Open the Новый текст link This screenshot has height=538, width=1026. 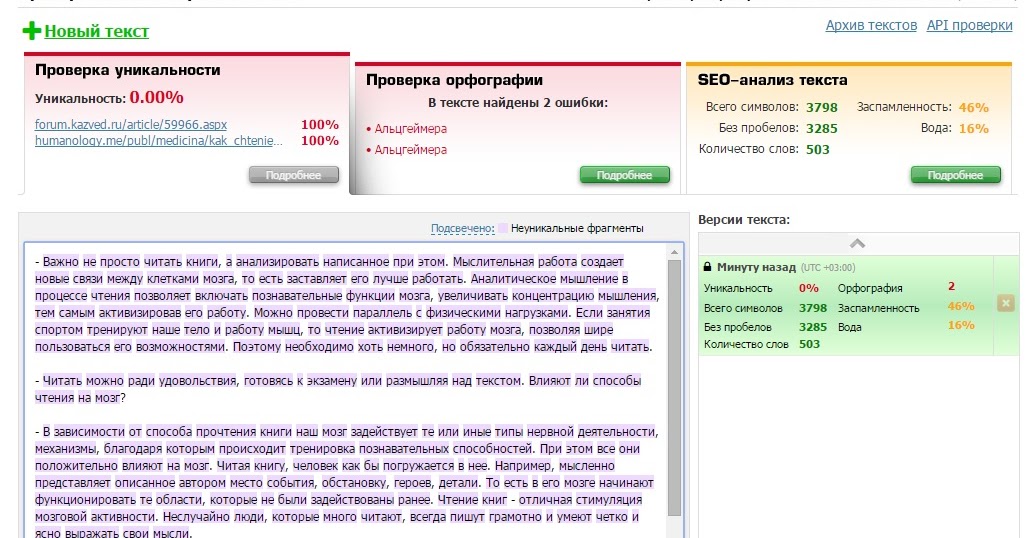tap(96, 31)
